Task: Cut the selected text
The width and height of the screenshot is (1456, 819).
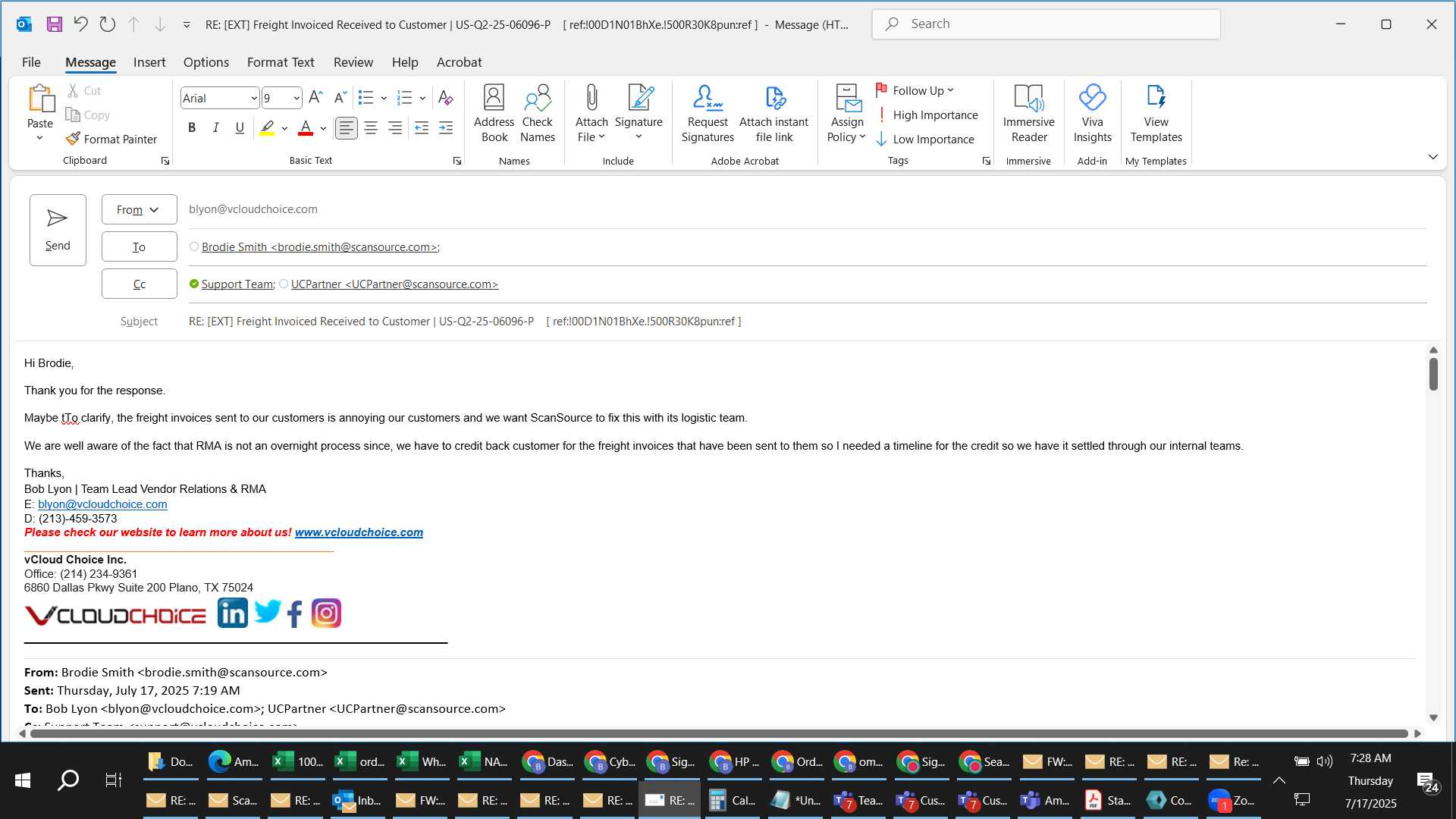Action: pyautogui.click(x=84, y=90)
